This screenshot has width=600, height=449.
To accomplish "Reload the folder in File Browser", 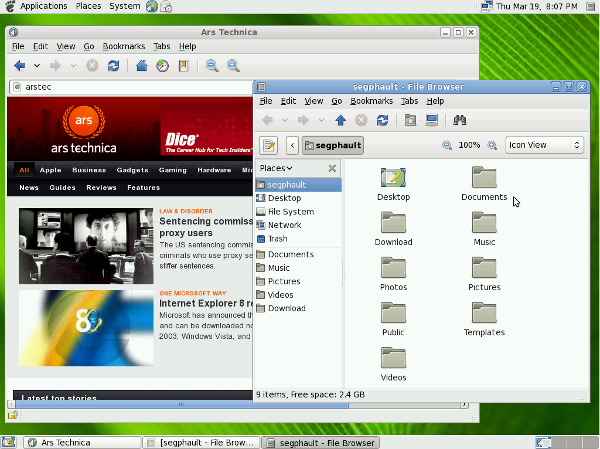I will 382,121.
